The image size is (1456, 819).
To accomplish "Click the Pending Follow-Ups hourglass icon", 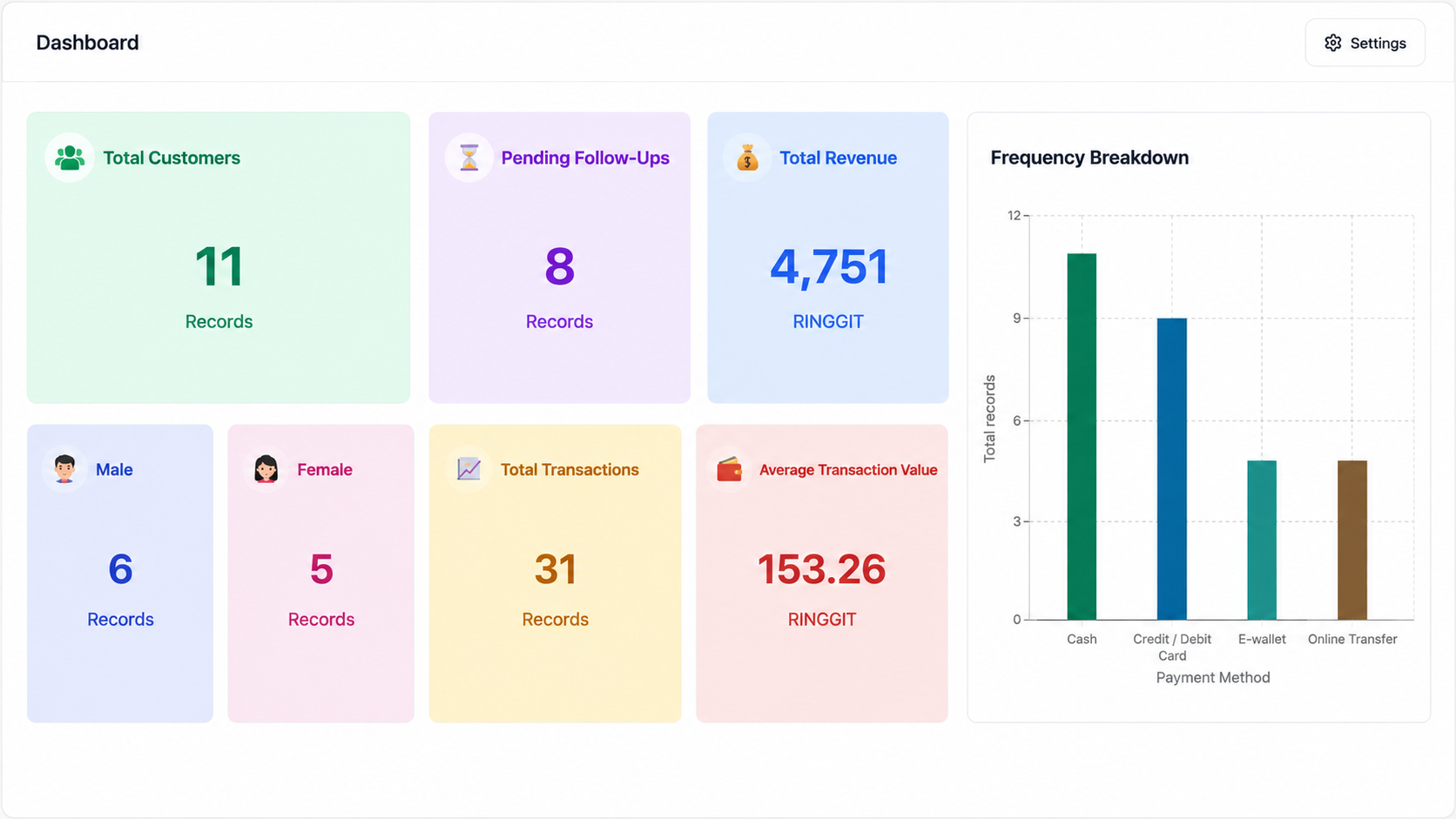I will [x=469, y=158].
